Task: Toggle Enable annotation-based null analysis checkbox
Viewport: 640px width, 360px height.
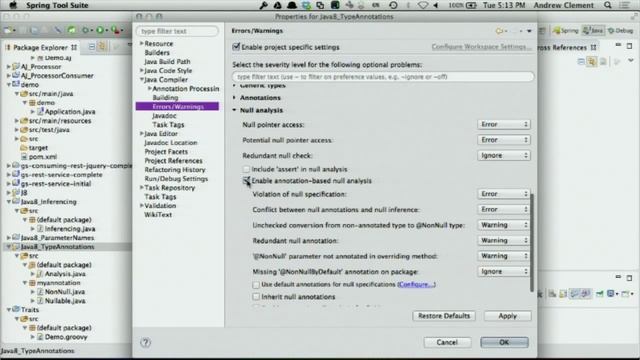Action: click(246, 180)
